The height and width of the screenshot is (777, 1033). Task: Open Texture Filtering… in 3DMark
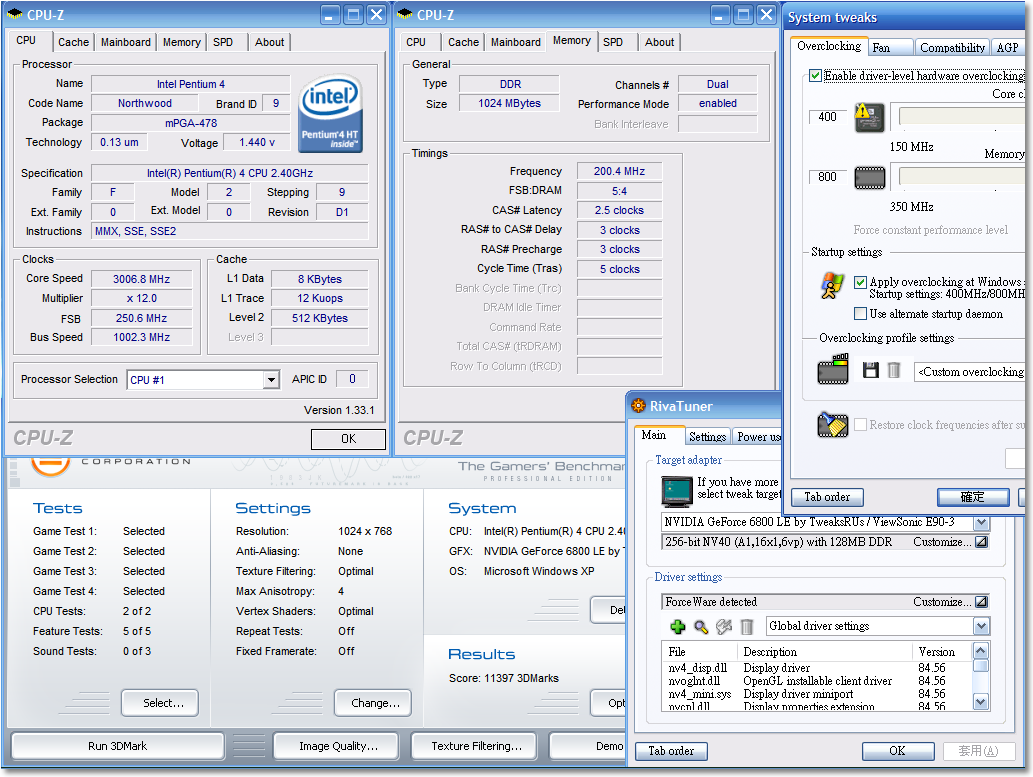[x=474, y=746]
